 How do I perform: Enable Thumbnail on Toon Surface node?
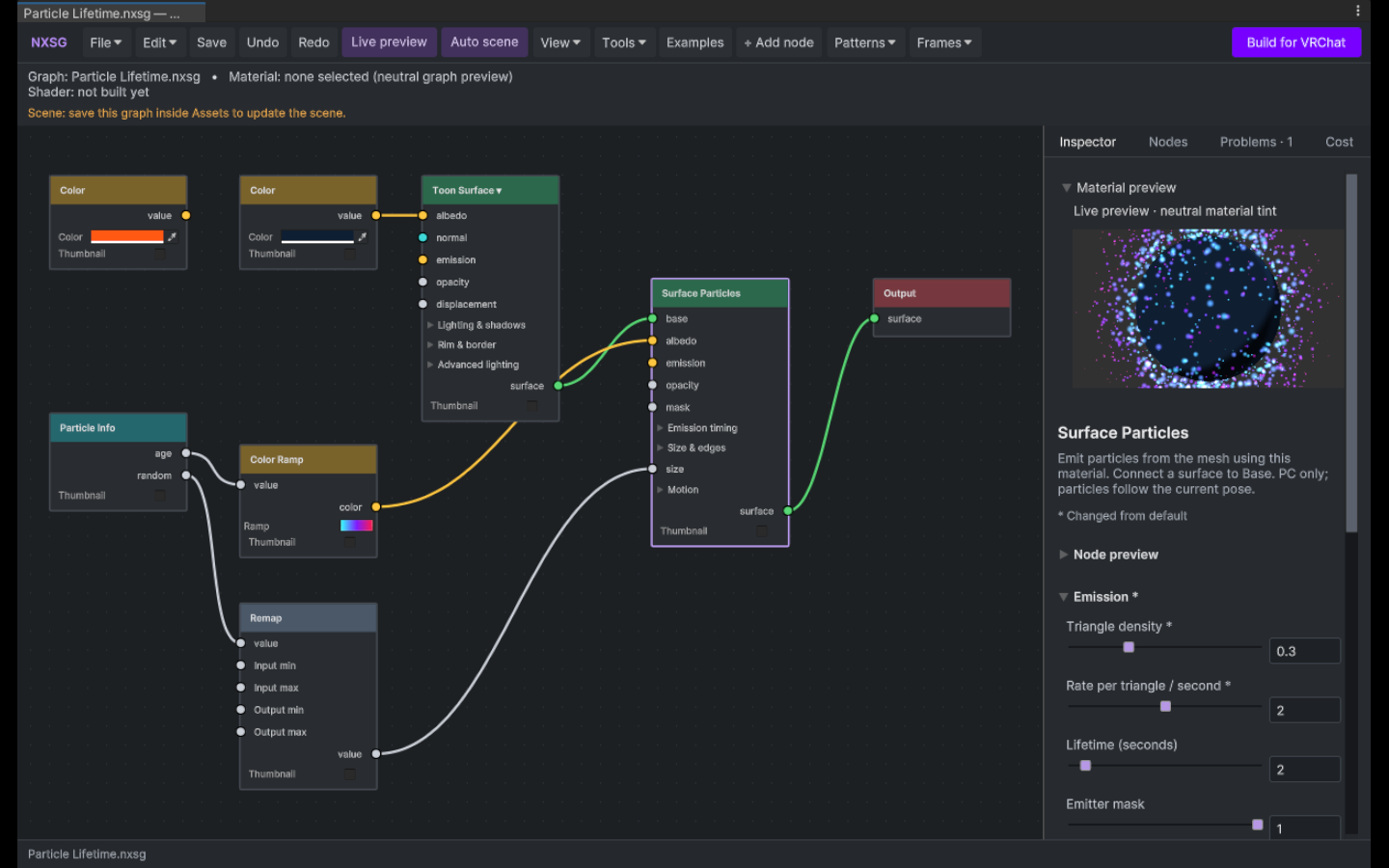tap(532, 406)
